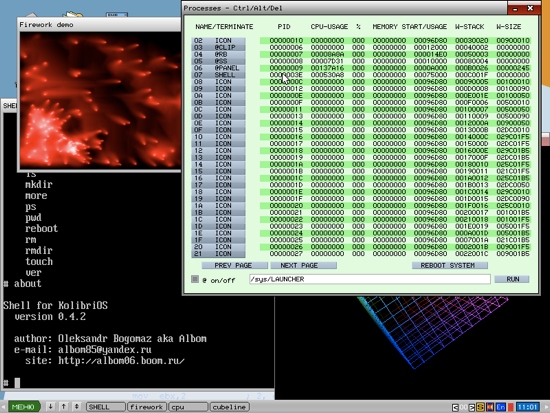Image resolution: width=550 pixels, height=413 pixels.
Task: Switch to firework task in taskbar
Action: [146, 407]
